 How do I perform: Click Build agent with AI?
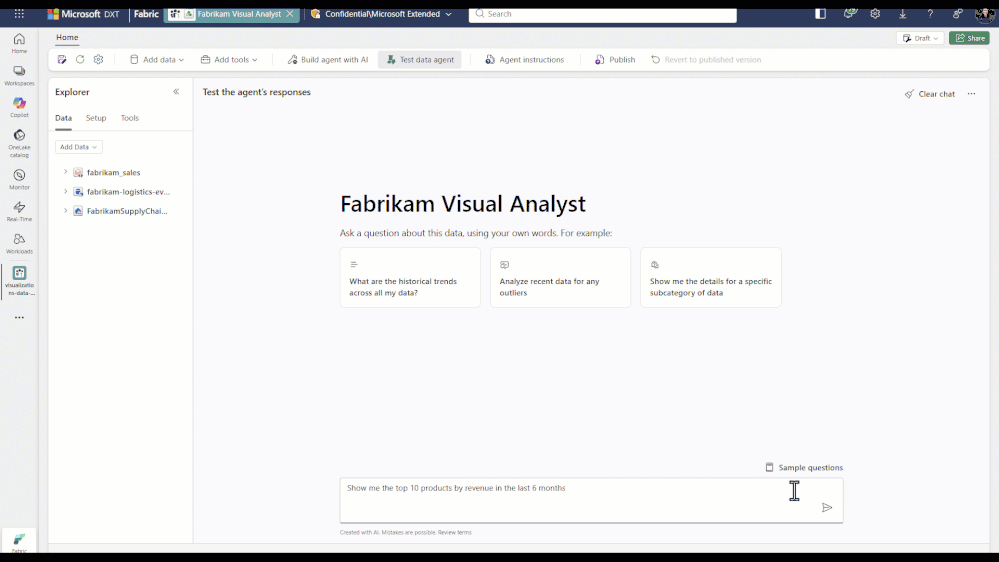coord(327,59)
